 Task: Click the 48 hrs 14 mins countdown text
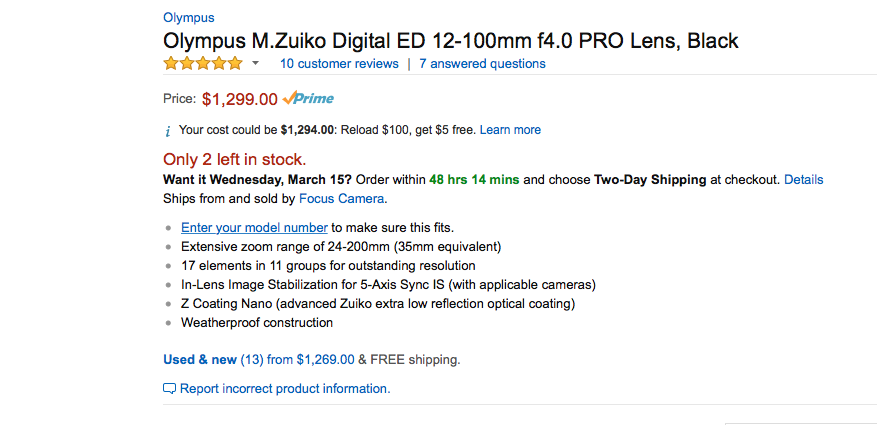point(474,180)
